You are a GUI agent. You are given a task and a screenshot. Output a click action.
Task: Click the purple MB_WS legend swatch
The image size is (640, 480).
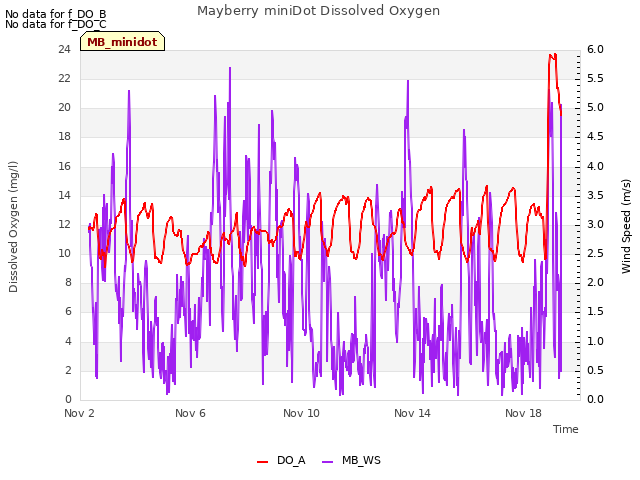[x=328, y=462]
